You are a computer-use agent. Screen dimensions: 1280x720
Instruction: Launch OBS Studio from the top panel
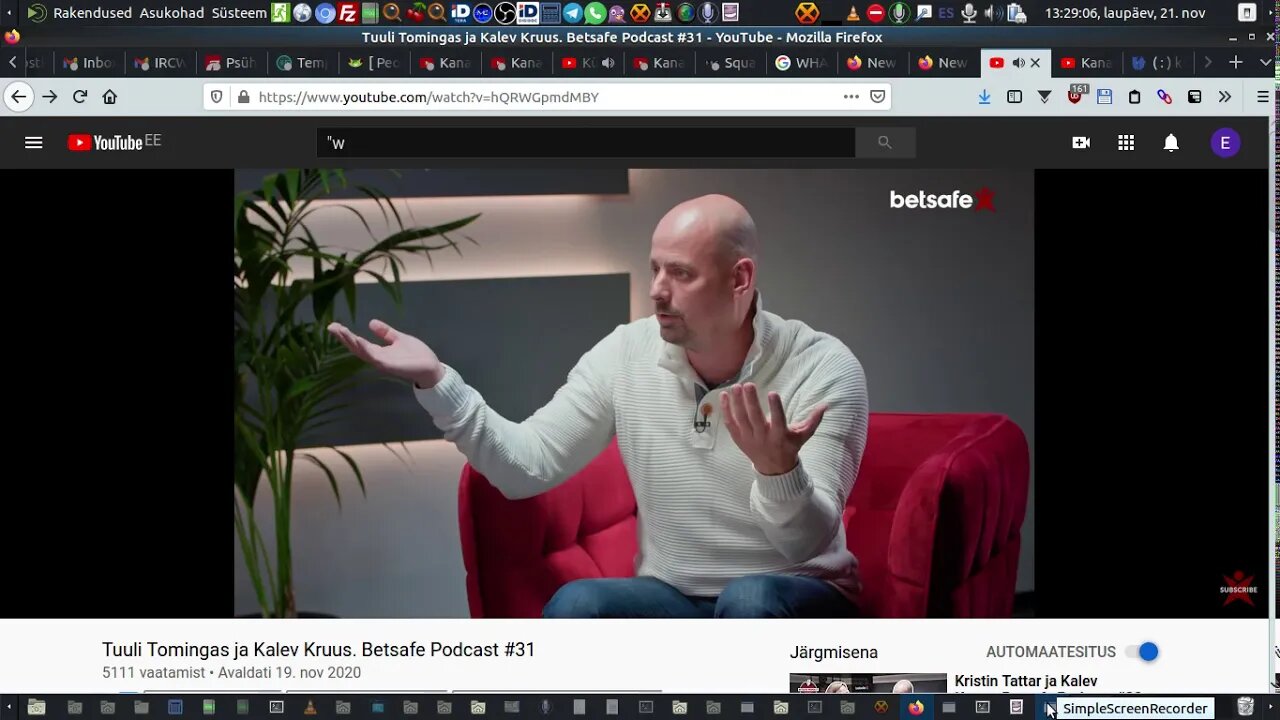coord(506,13)
